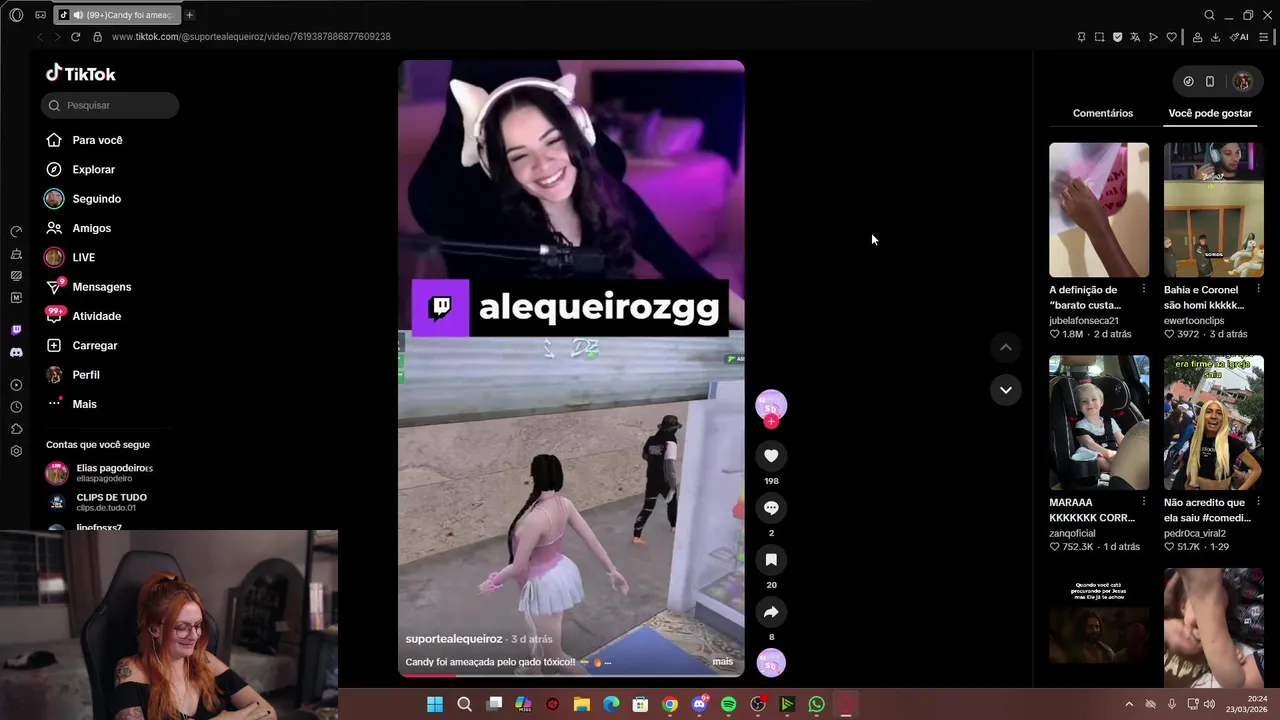Open Opera sidebar settings gear
The width and height of the screenshot is (1280, 720).
(x=16, y=451)
